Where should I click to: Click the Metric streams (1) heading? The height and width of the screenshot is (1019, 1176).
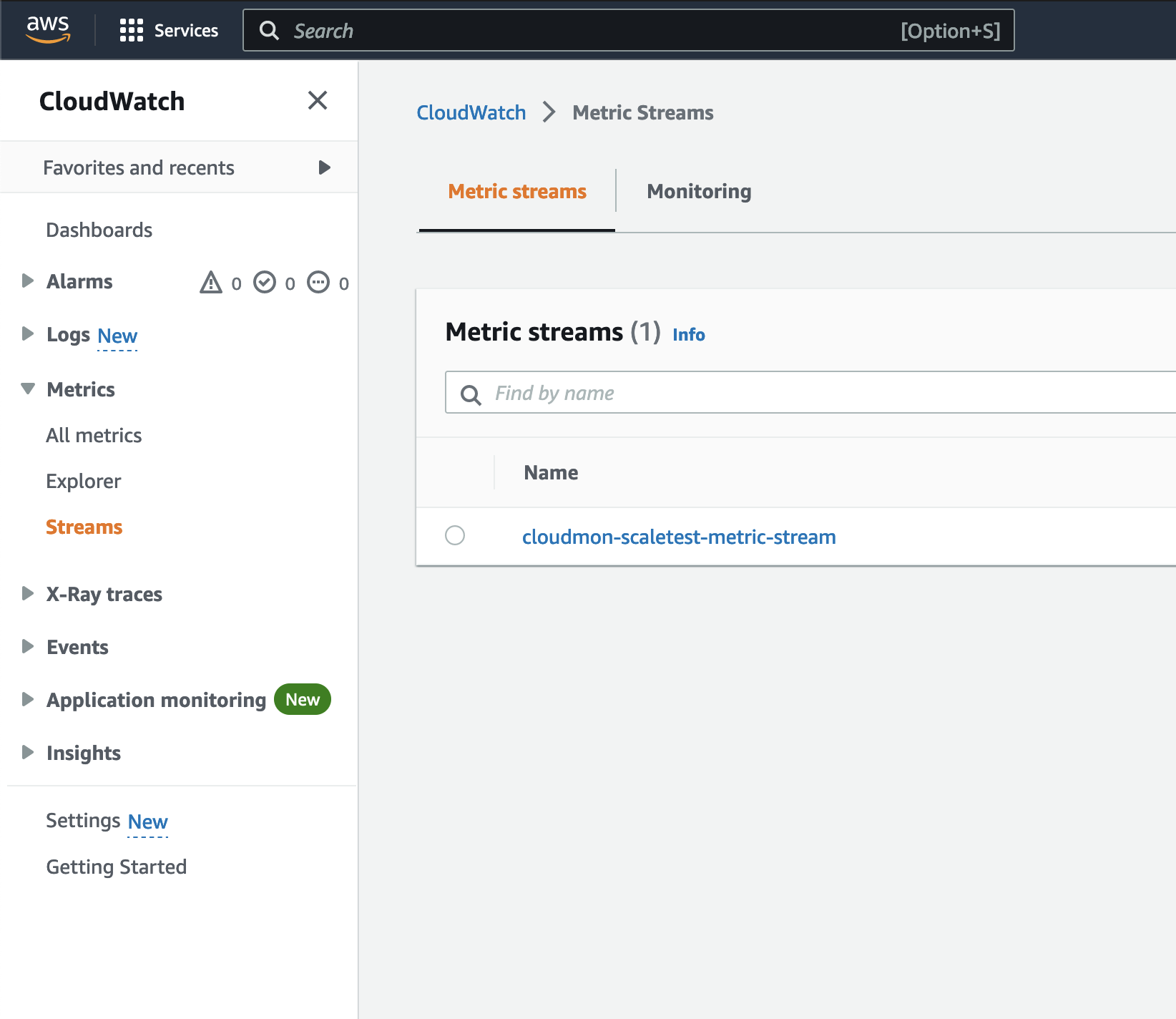[553, 332]
